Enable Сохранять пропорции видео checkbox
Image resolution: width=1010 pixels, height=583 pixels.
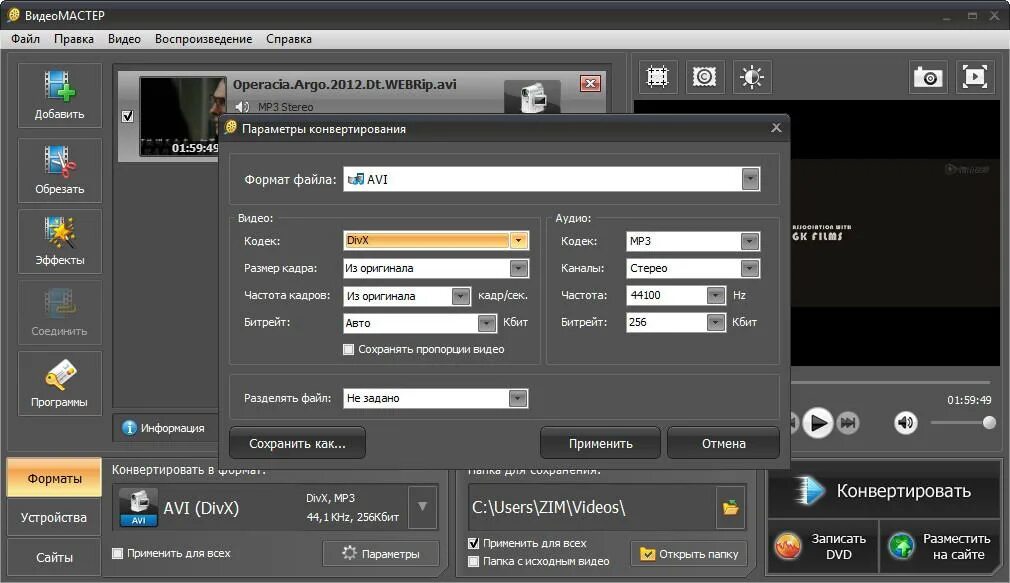(x=348, y=349)
